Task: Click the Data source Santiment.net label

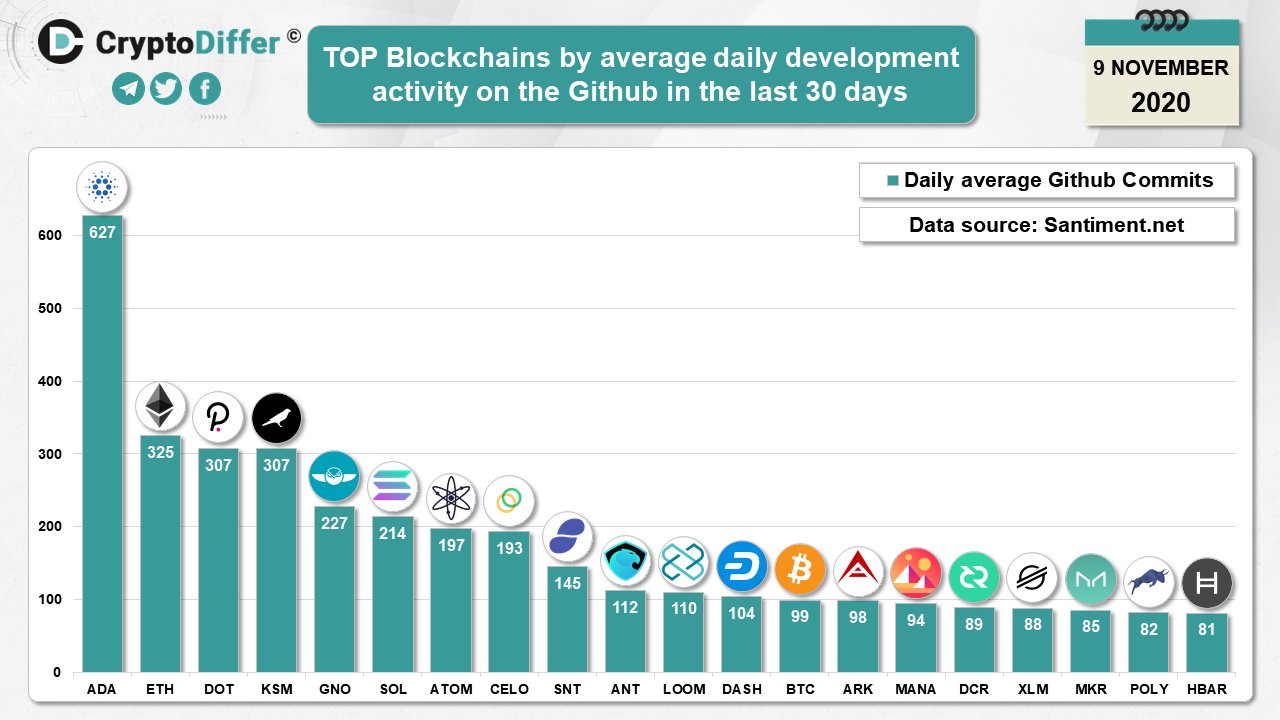Action: coord(1047,225)
